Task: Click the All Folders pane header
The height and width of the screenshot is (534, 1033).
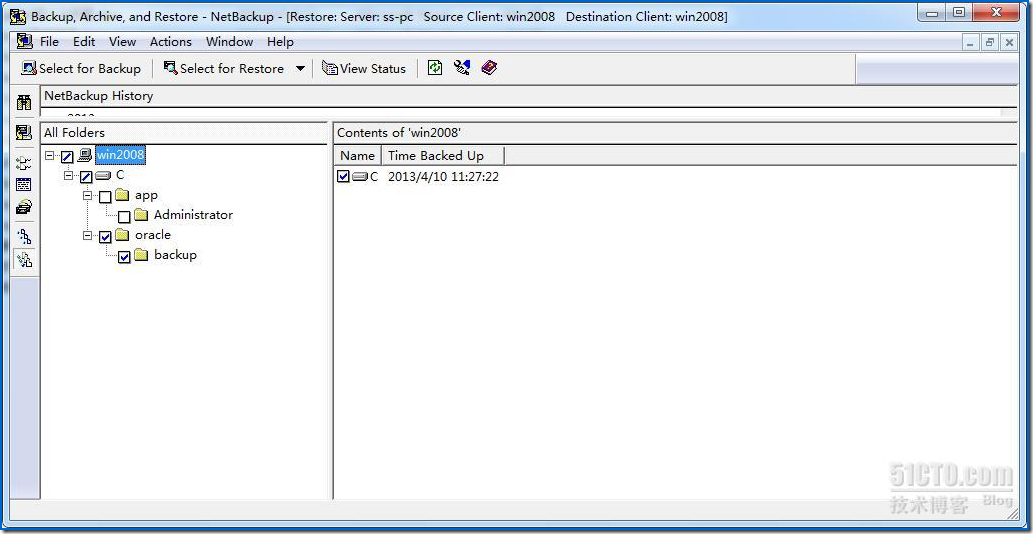Action: pos(184,133)
